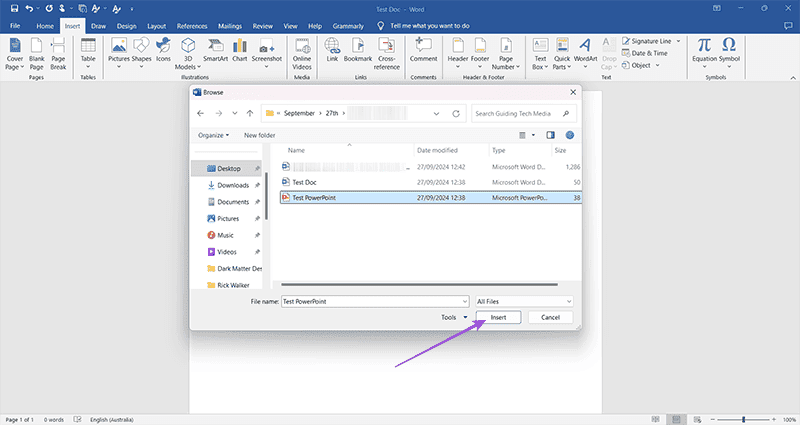Click the SmartArt icon in ribbon
Image resolution: width=800 pixels, height=425 pixels.
[x=213, y=46]
